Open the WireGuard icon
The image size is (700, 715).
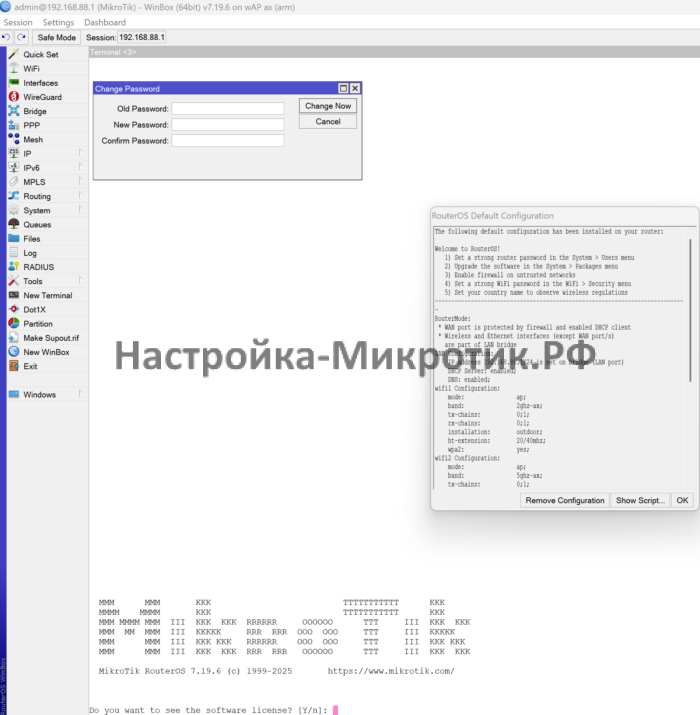14,97
